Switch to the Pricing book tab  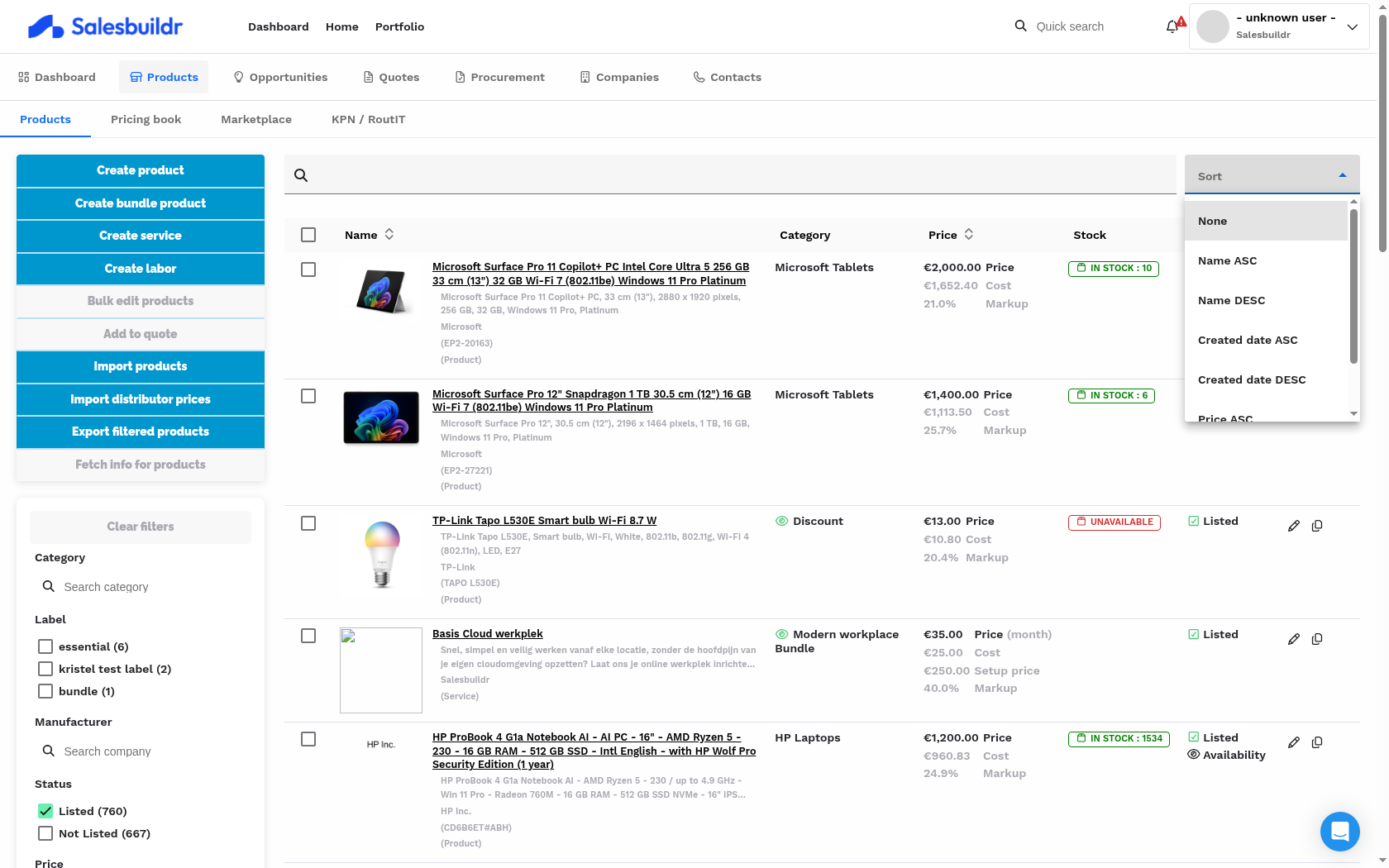[146, 119]
